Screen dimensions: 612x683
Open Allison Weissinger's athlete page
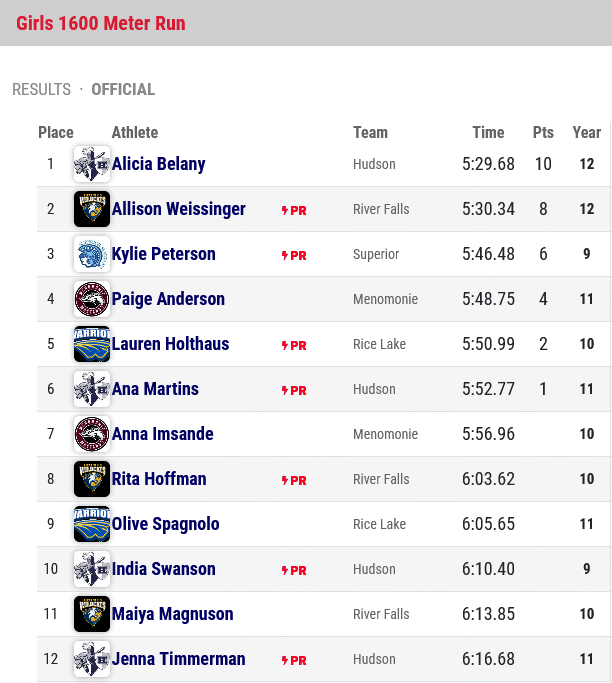click(x=179, y=209)
